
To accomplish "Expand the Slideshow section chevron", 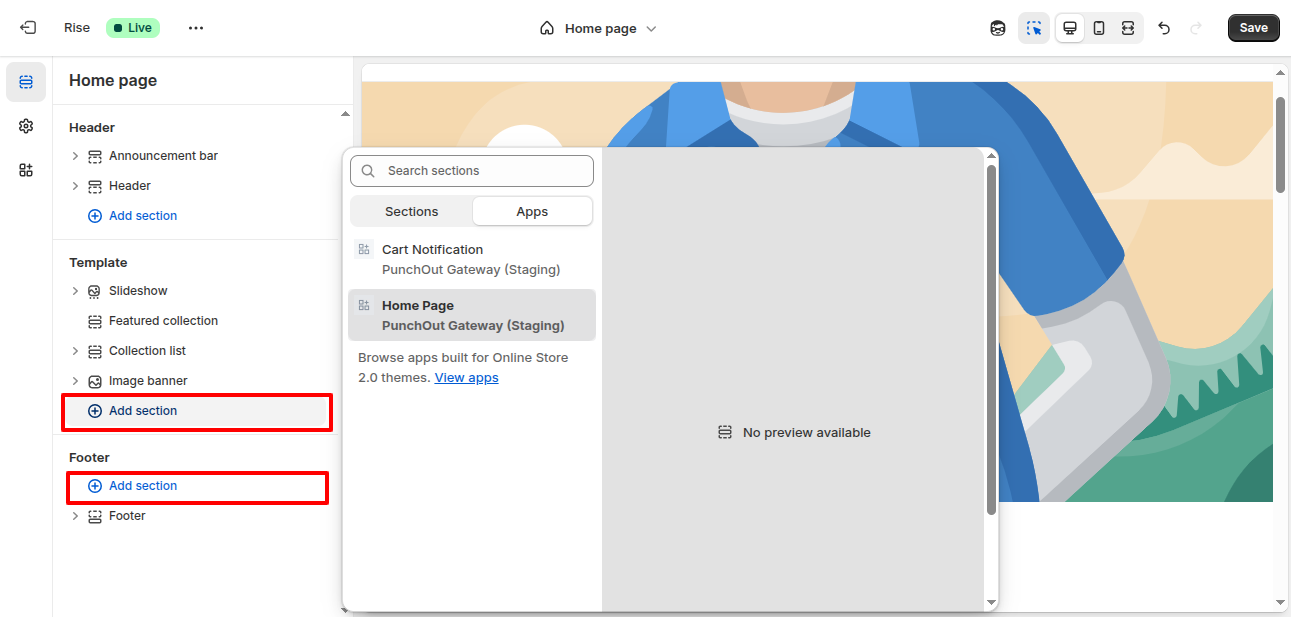I will tap(75, 291).
